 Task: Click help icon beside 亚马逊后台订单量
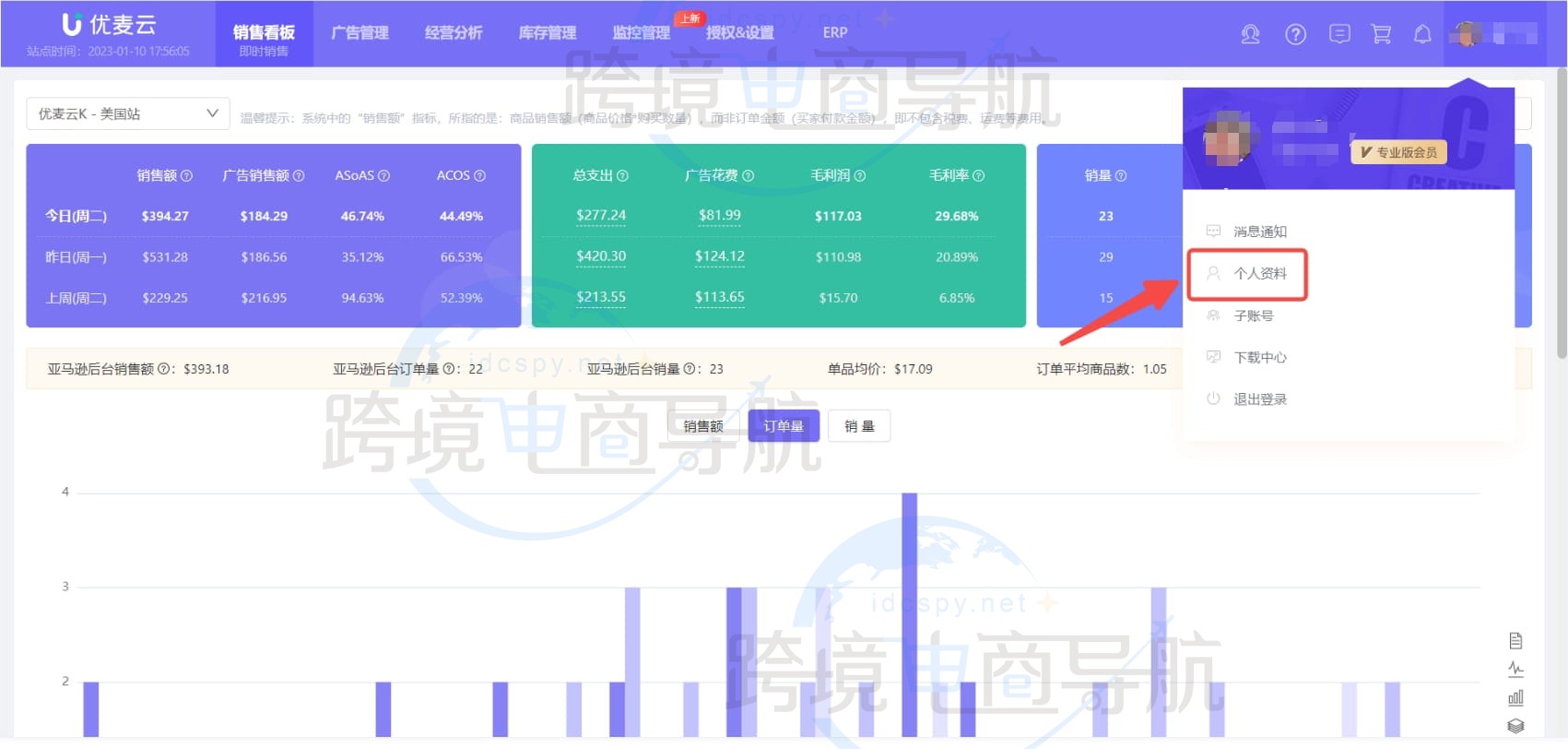448,369
